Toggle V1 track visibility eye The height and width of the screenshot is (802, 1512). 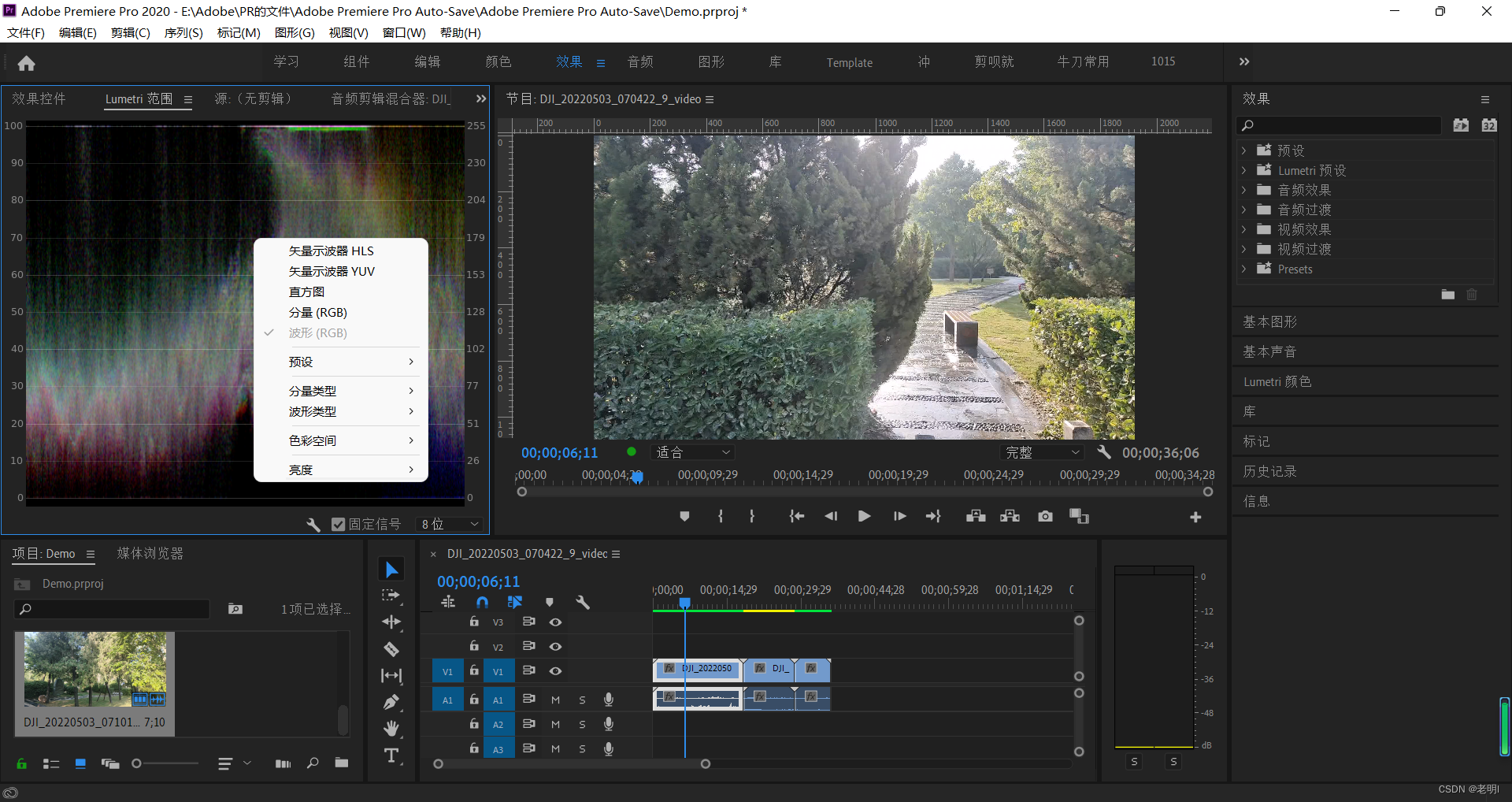(x=555, y=671)
